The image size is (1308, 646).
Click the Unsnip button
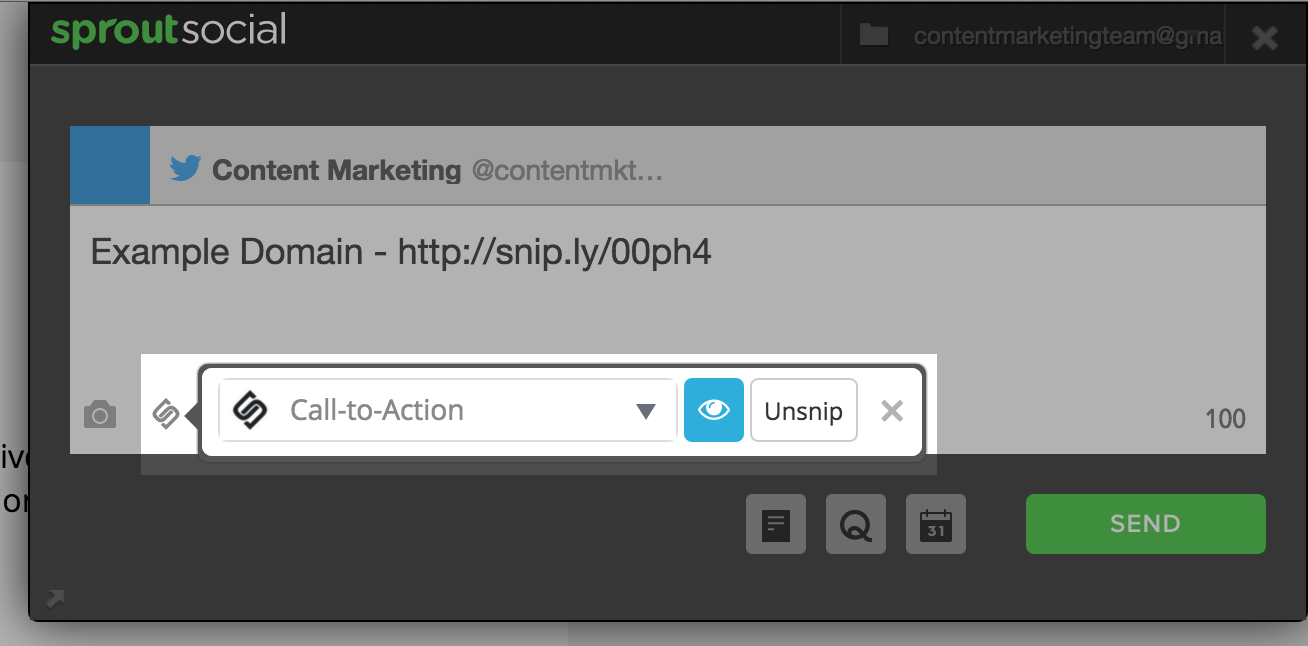[804, 410]
